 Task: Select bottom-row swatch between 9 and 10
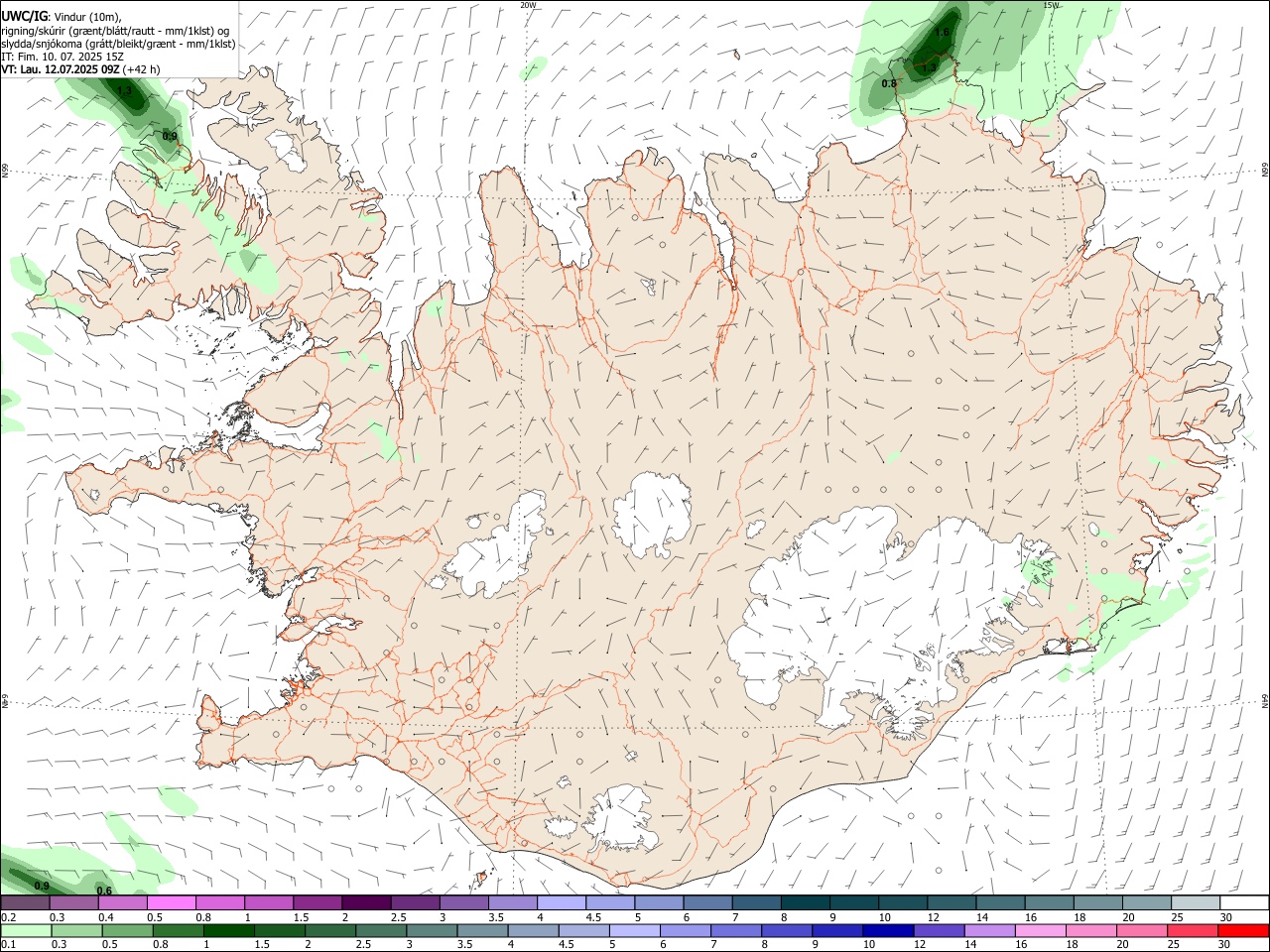[x=838, y=930]
